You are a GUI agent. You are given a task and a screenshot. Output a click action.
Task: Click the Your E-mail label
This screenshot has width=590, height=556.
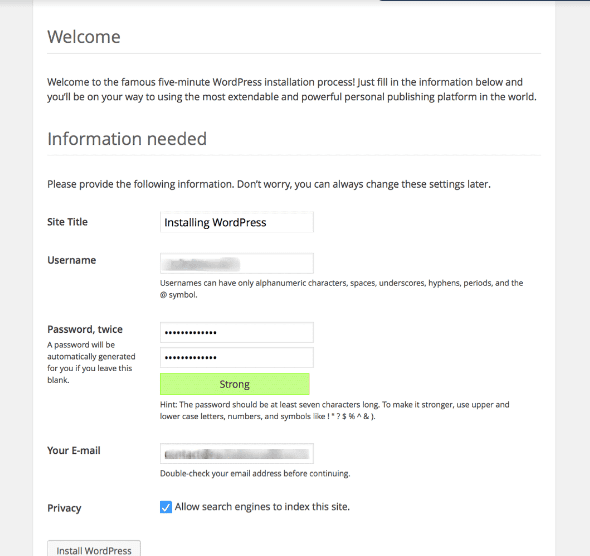[x=74, y=451]
